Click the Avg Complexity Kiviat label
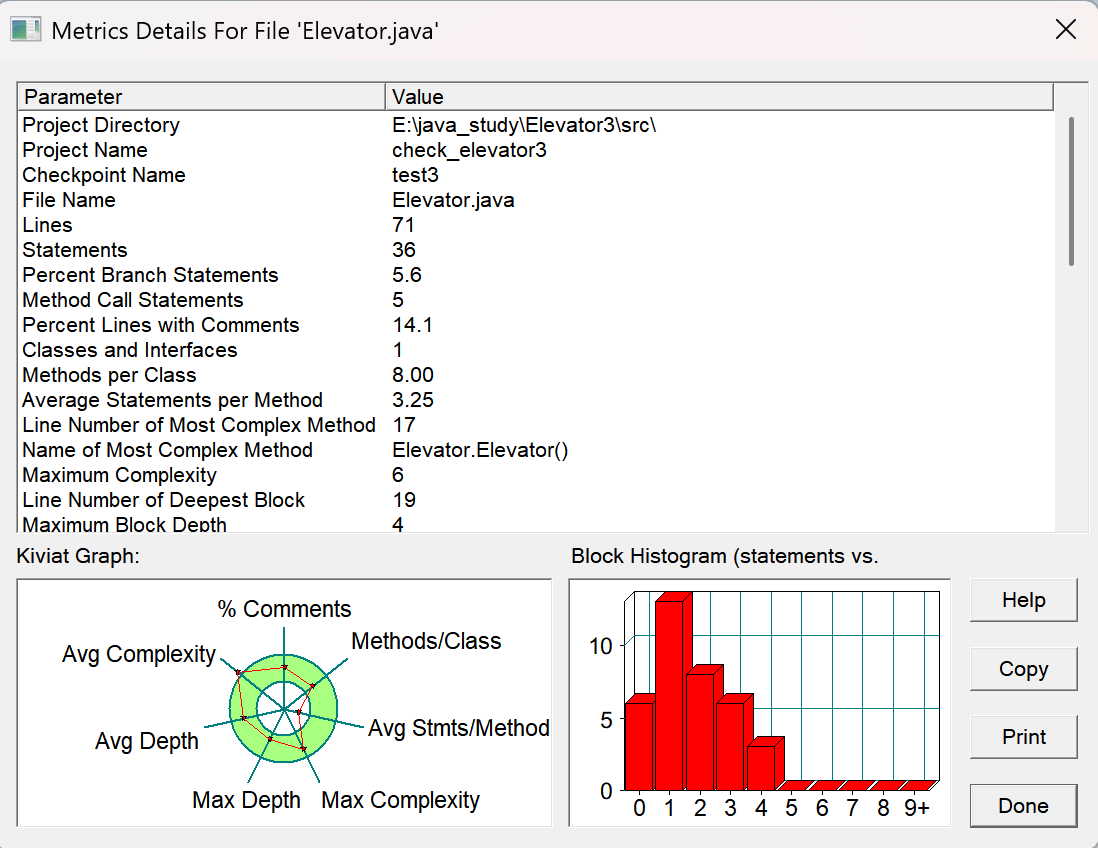1098x848 pixels. pyautogui.click(x=139, y=654)
